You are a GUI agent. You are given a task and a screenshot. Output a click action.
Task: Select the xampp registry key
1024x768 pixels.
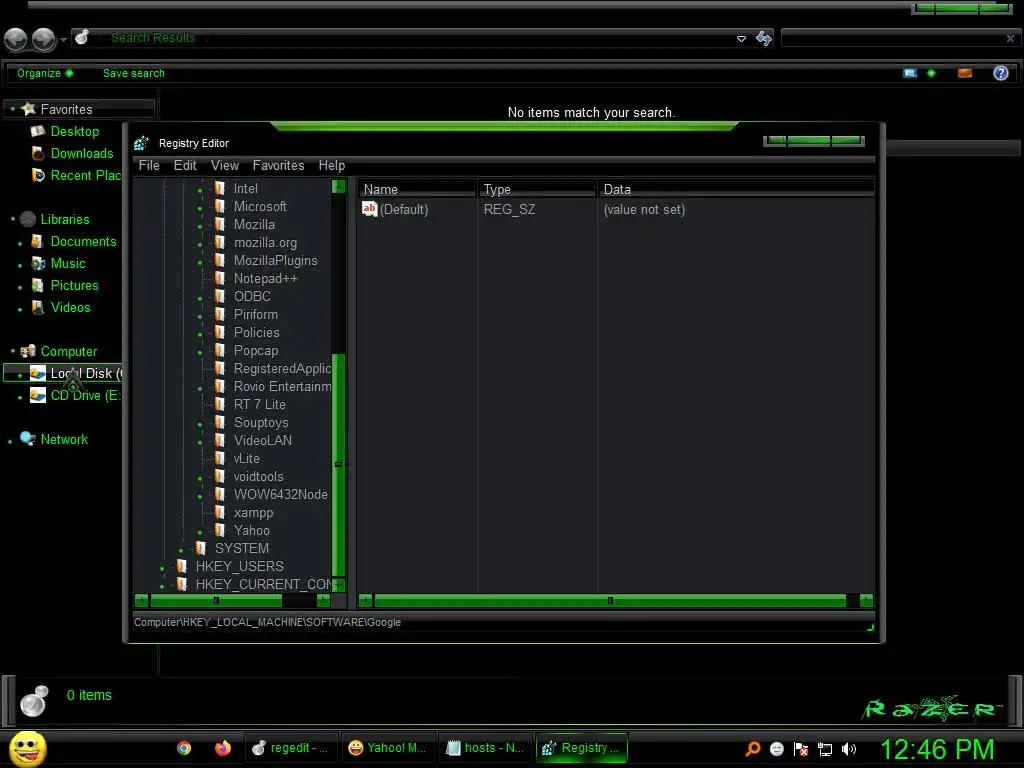[x=253, y=513]
